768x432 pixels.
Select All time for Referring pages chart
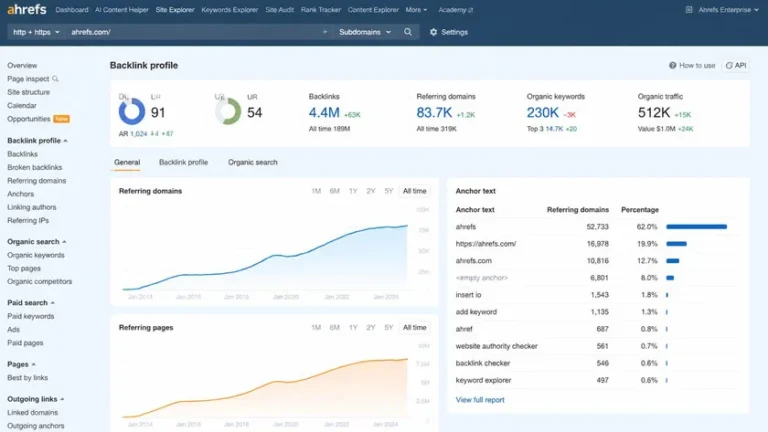tap(414, 328)
